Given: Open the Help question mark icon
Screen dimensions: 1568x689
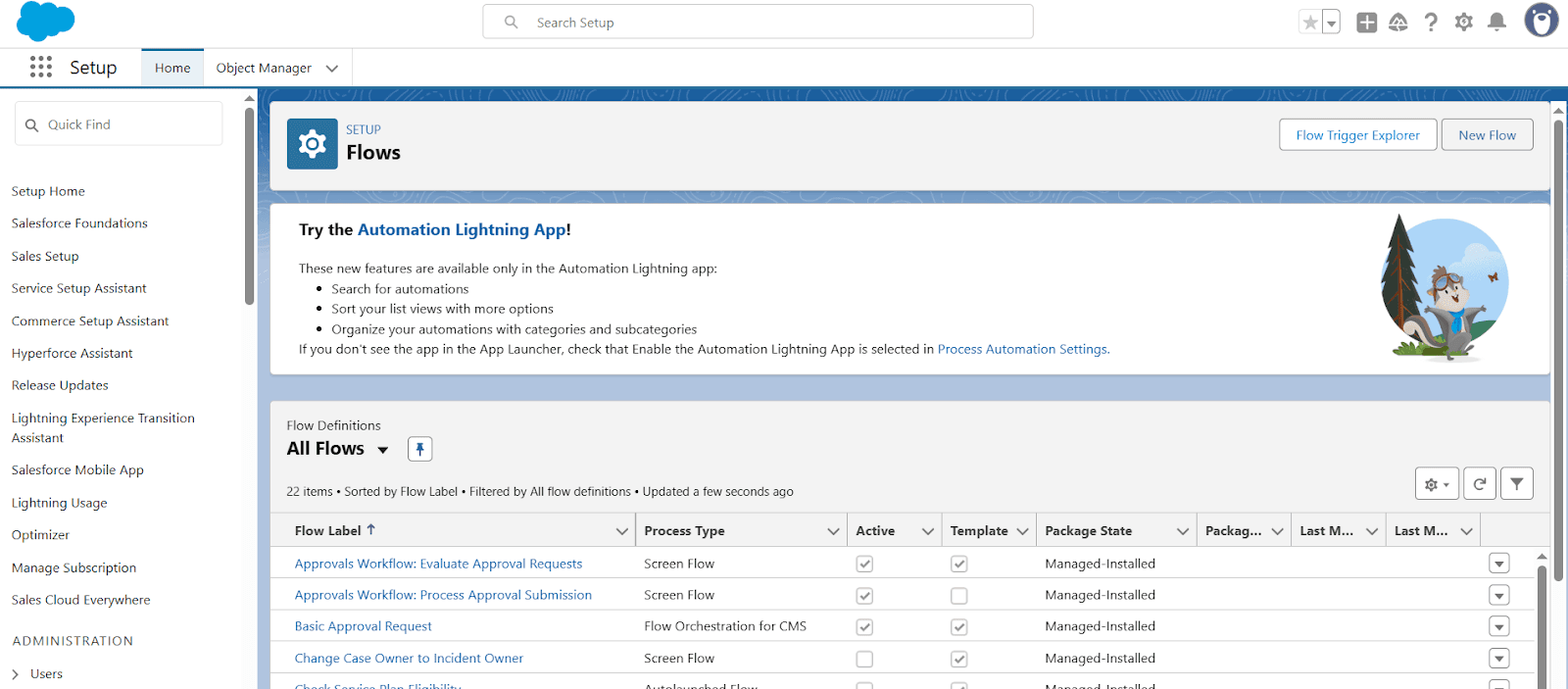Looking at the screenshot, I should 1431,22.
